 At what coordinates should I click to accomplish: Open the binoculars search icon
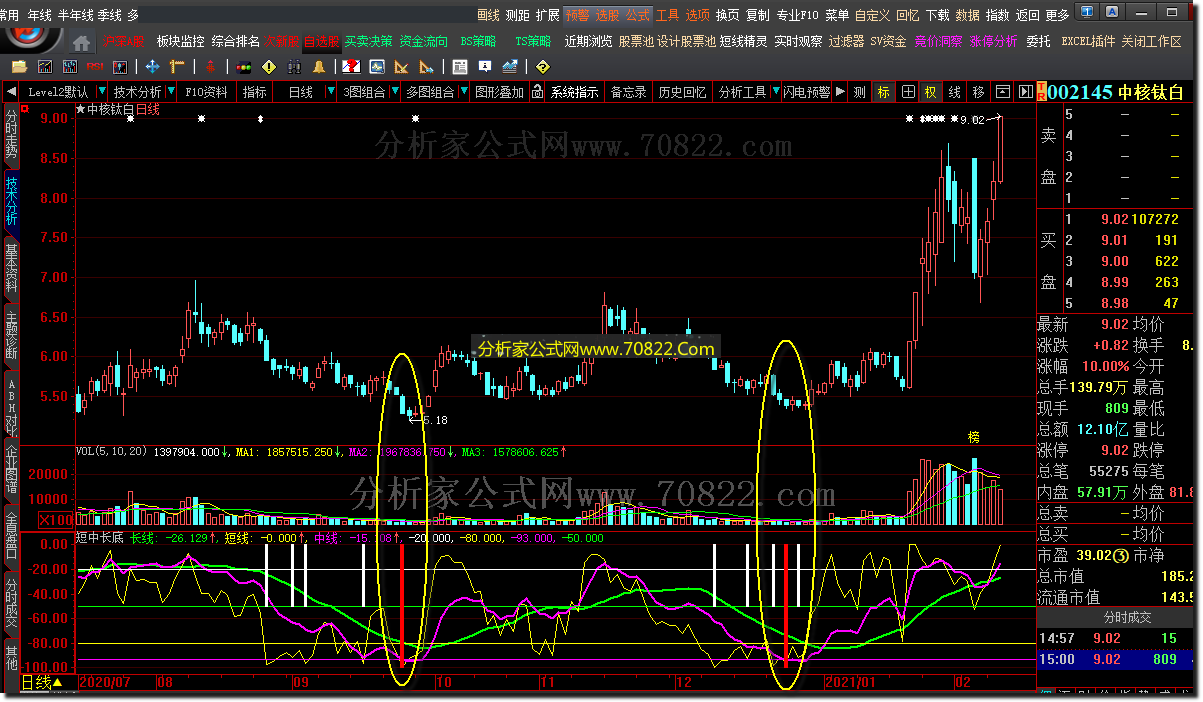(295, 66)
